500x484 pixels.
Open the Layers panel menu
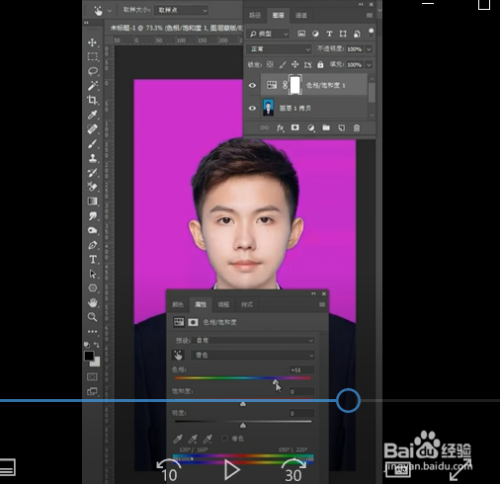pos(369,16)
